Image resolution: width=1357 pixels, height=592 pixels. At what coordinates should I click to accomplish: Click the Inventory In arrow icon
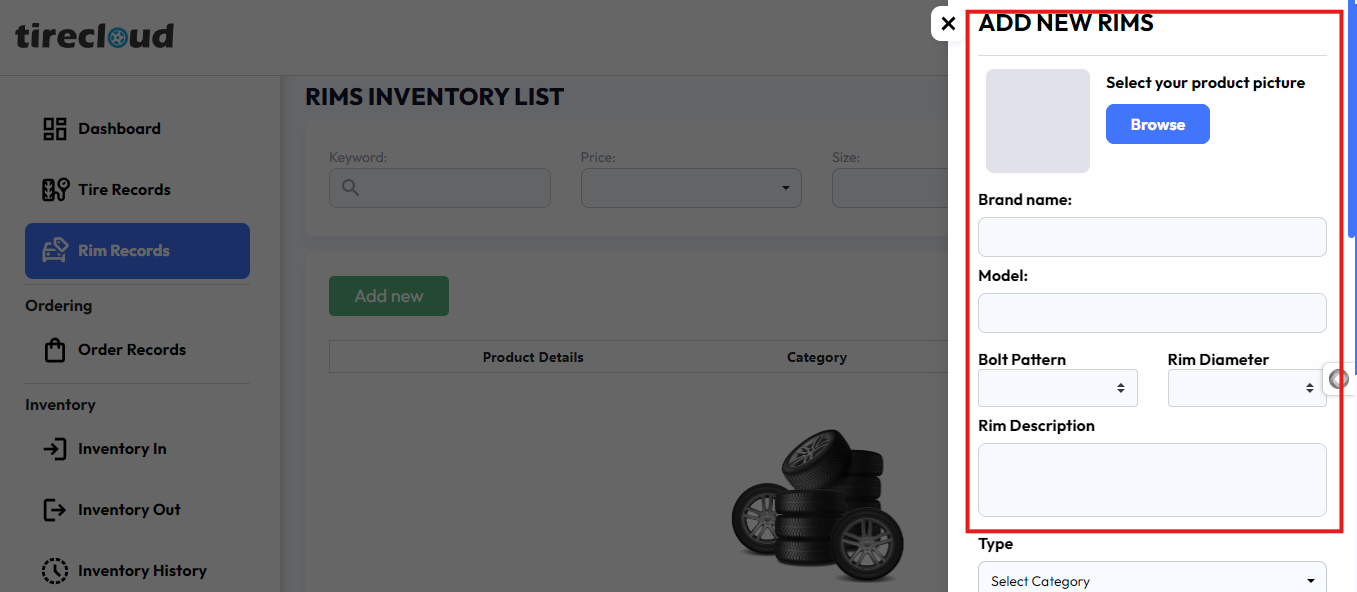pyautogui.click(x=54, y=449)
